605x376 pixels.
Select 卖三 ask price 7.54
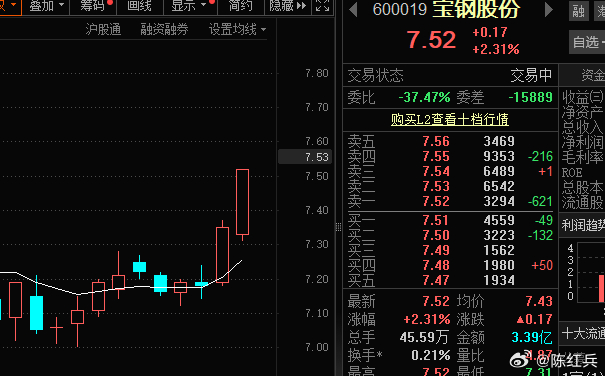coord(436,171)
